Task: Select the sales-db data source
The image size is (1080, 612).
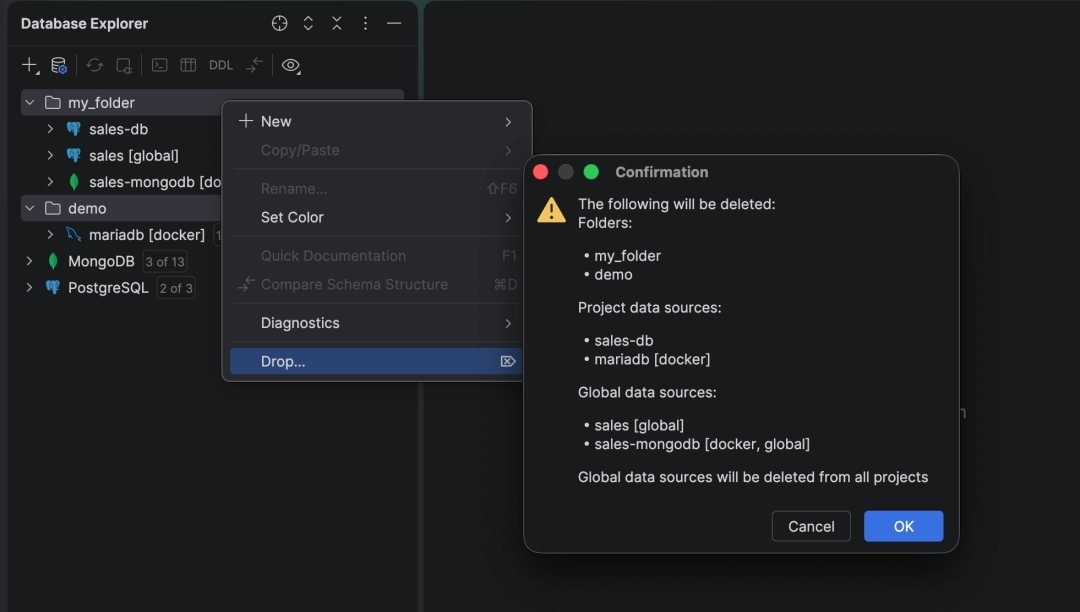Action: coord(118,129)
